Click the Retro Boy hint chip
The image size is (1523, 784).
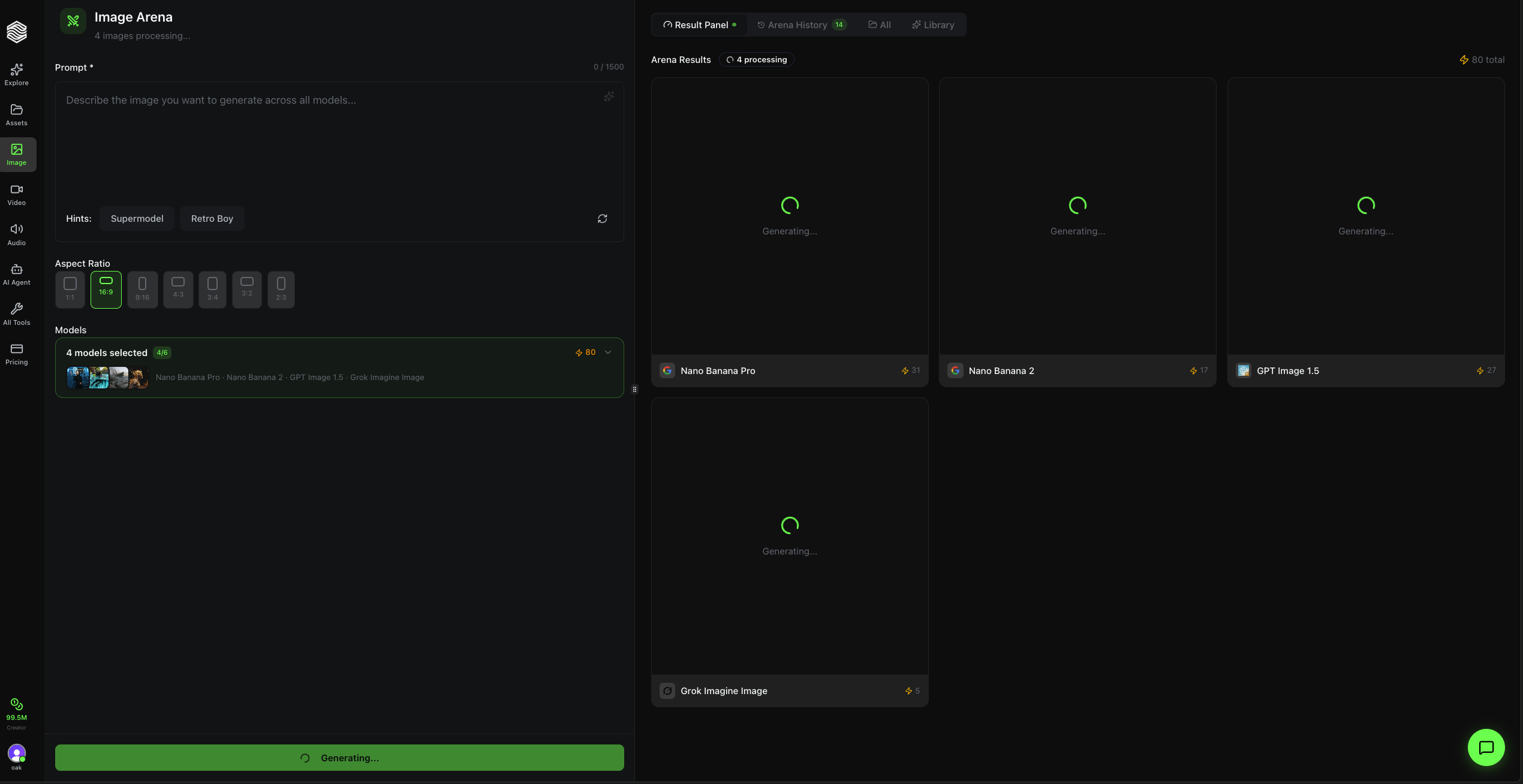212,218
